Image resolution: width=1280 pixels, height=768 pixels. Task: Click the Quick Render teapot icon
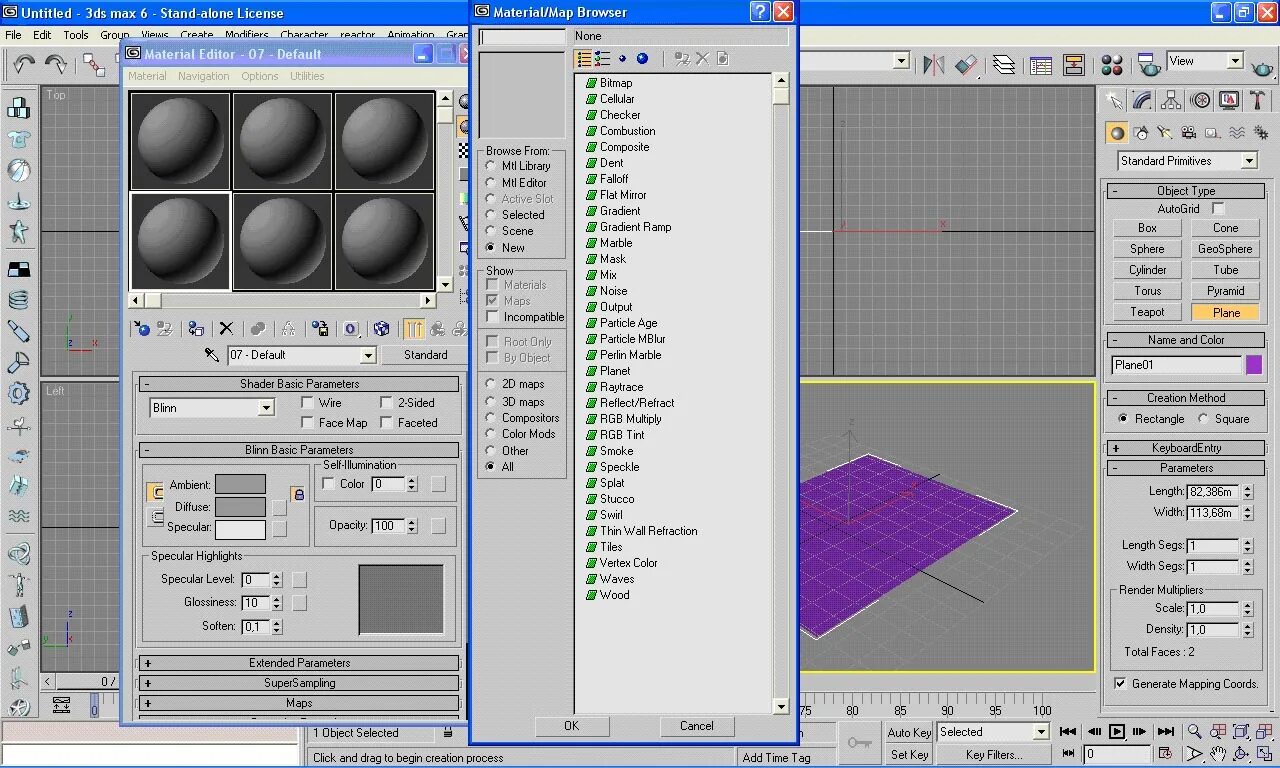pos(1264,66)
